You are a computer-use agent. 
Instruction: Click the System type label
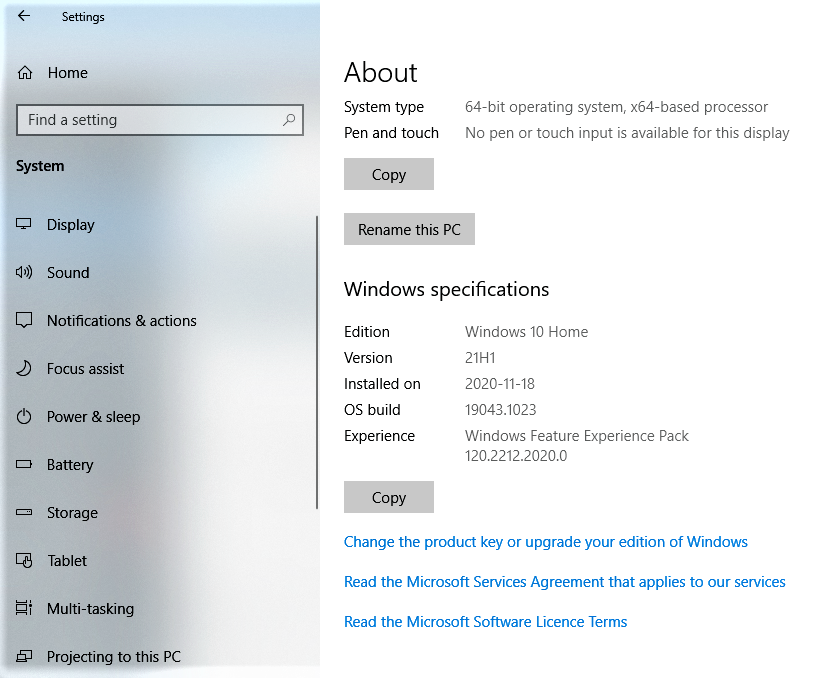pos(384,107)
